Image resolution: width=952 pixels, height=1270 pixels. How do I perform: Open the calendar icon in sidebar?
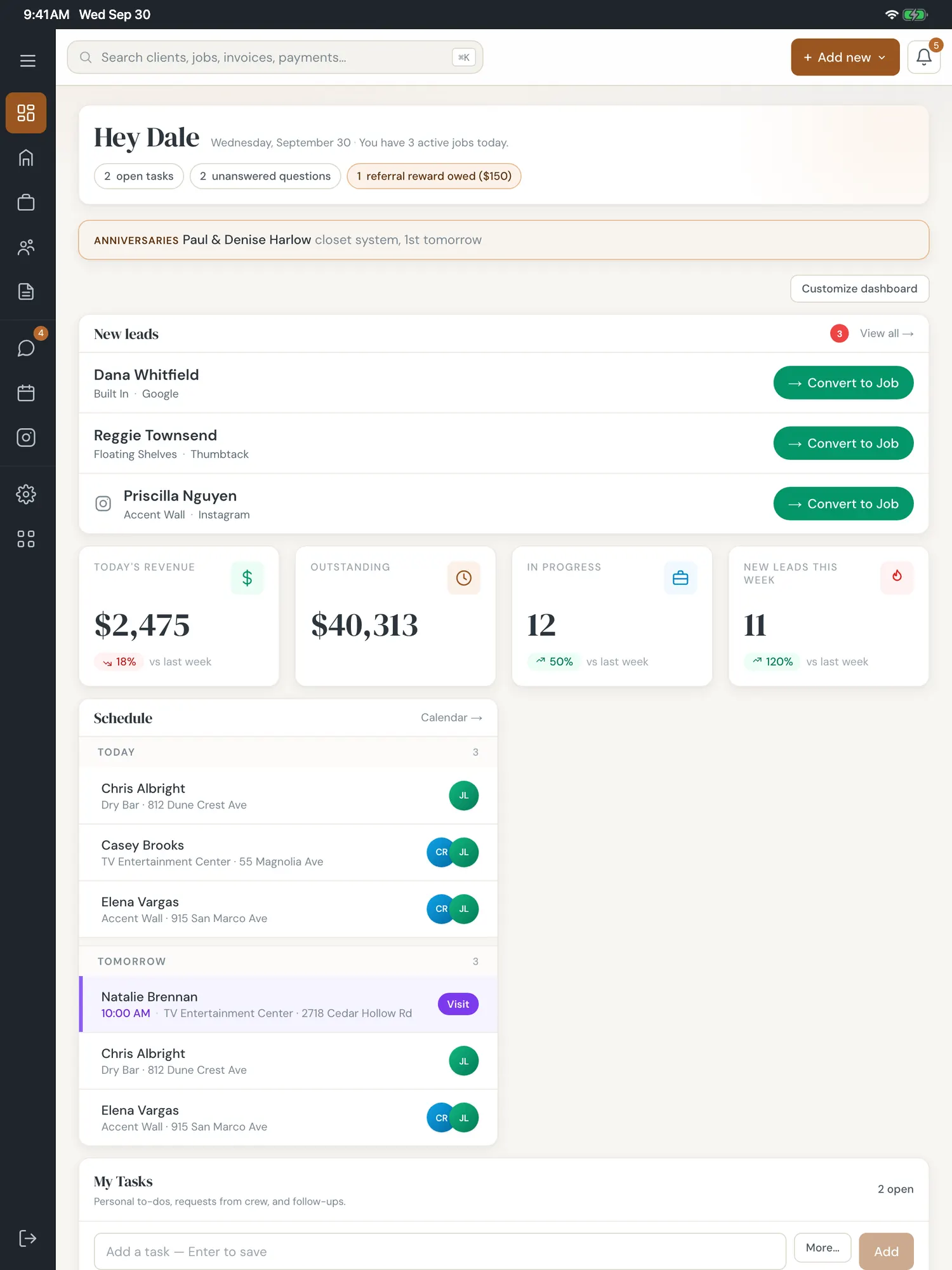[26, 392]
